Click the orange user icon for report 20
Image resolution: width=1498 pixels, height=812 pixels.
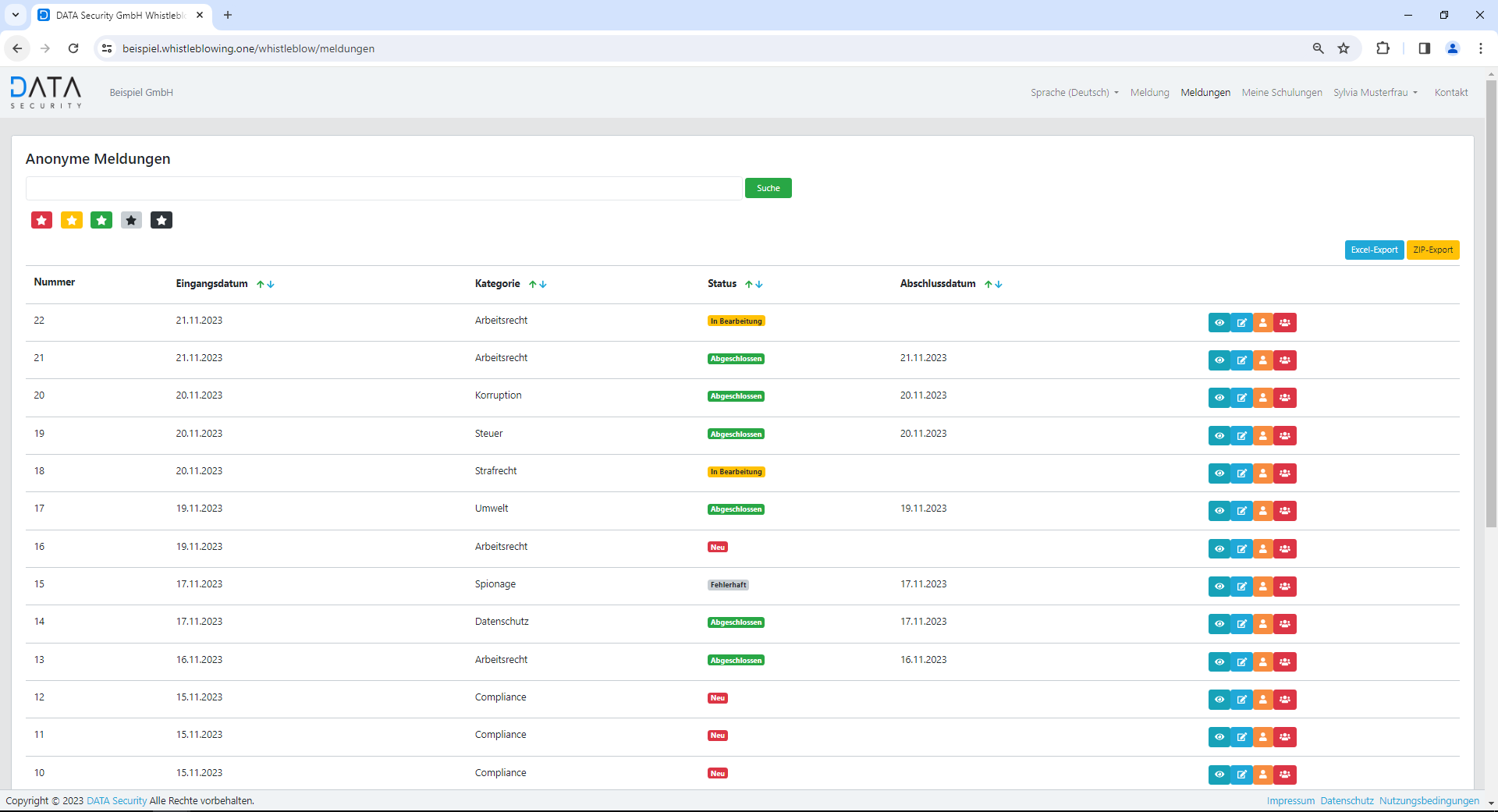click(x=1263, y=398)
